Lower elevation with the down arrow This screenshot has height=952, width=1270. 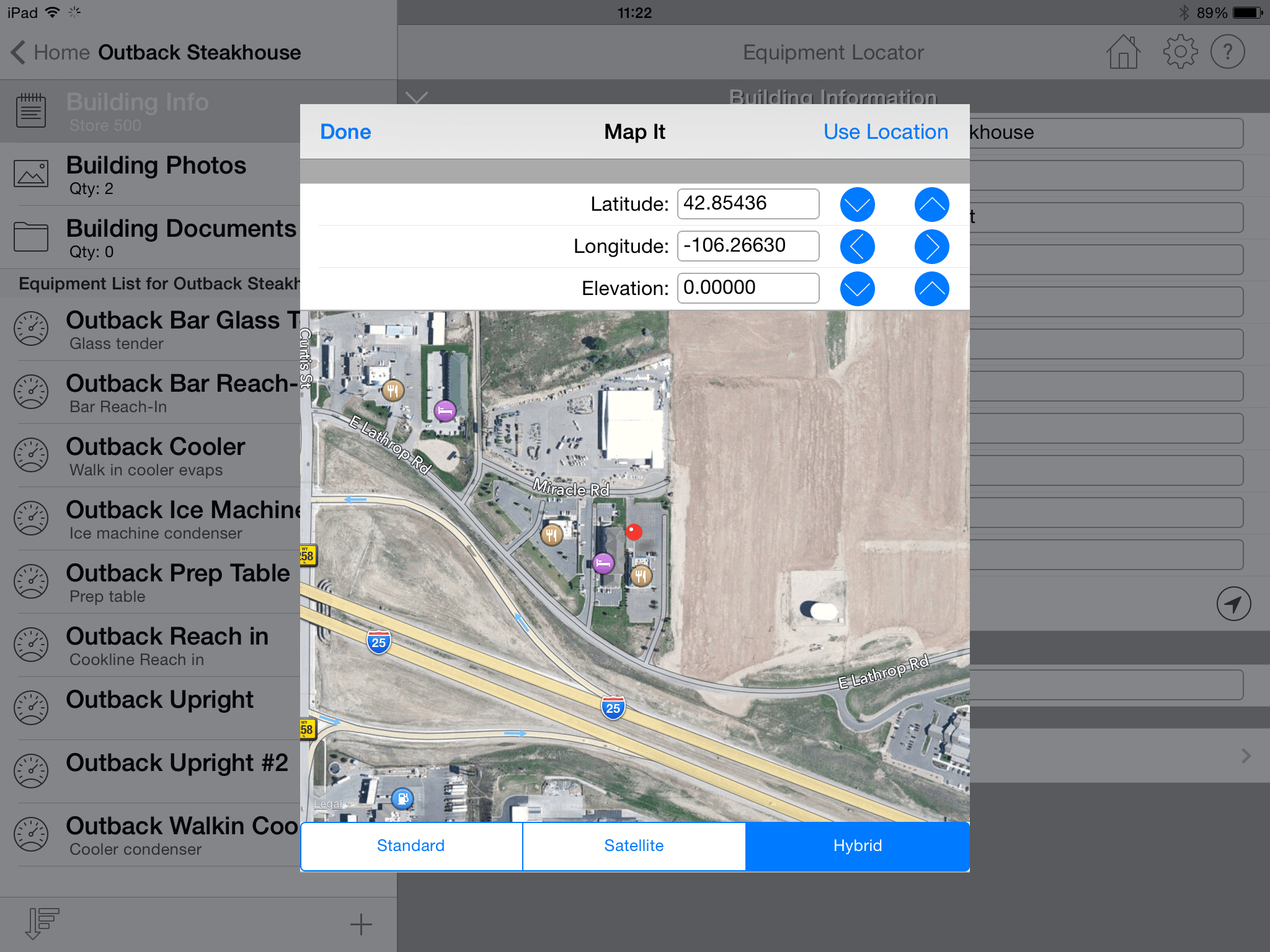pos(857,289)
